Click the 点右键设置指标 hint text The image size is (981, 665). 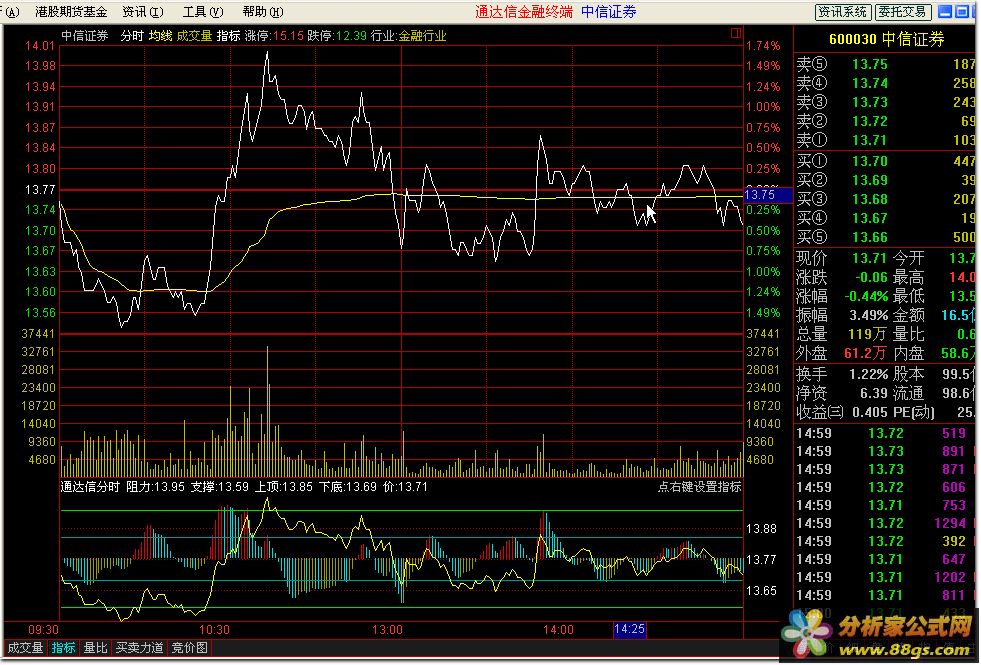(699, 487)
